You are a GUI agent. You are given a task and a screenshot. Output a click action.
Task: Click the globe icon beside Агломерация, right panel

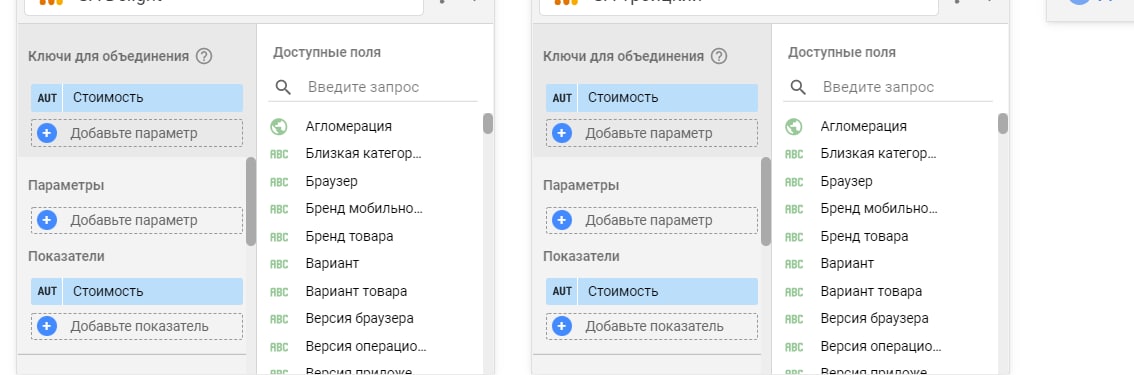(x=793, y=126)
